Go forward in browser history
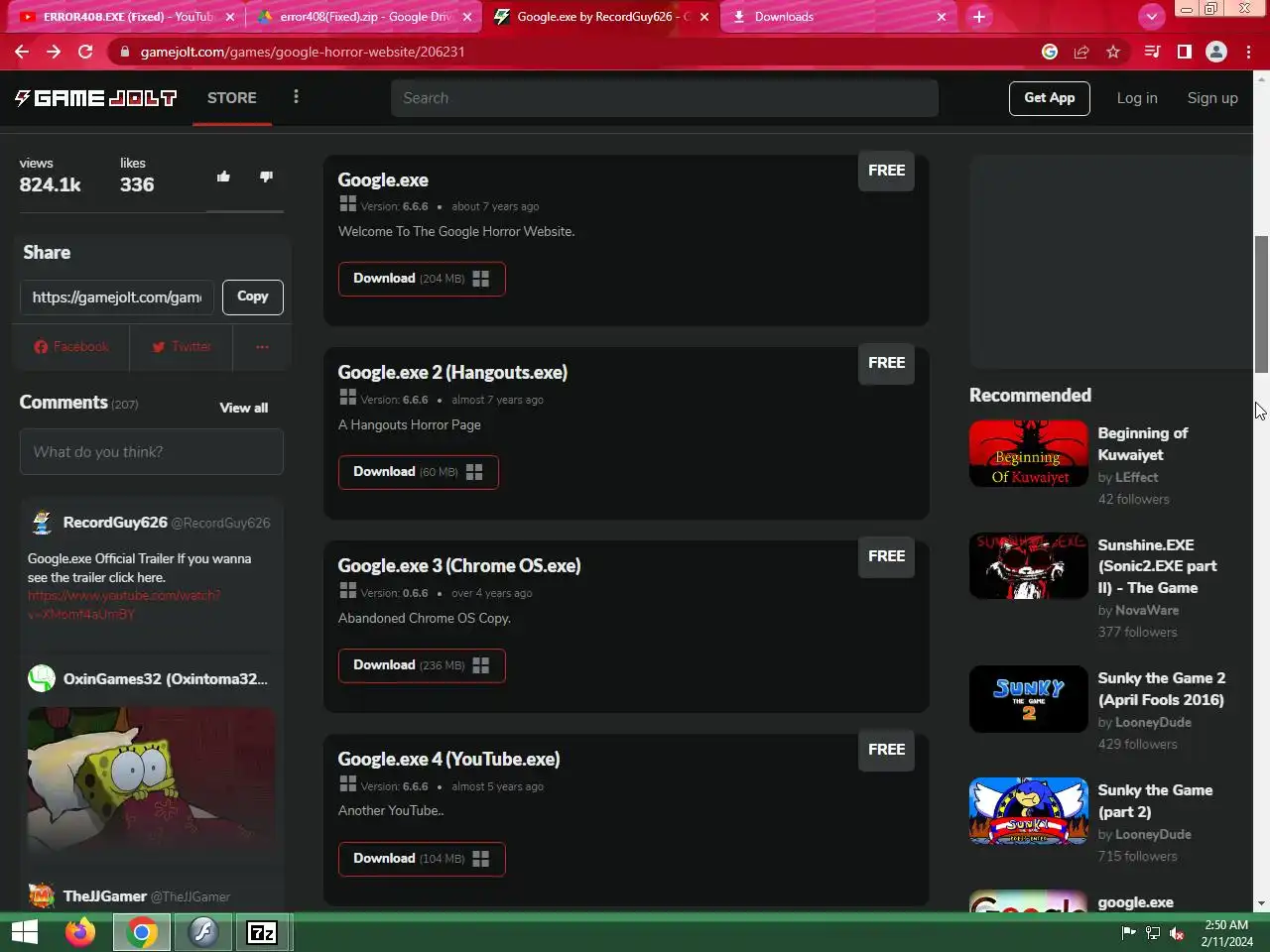The image size is (1270, 952). tap(54, 52)
